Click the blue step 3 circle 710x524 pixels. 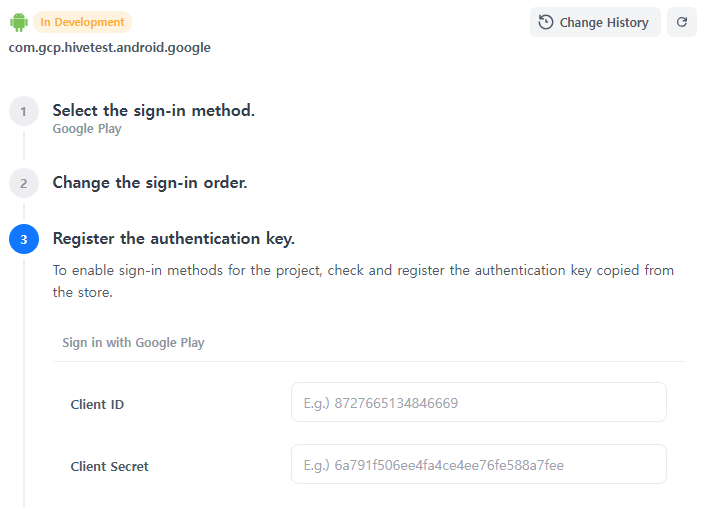point(24,239)
